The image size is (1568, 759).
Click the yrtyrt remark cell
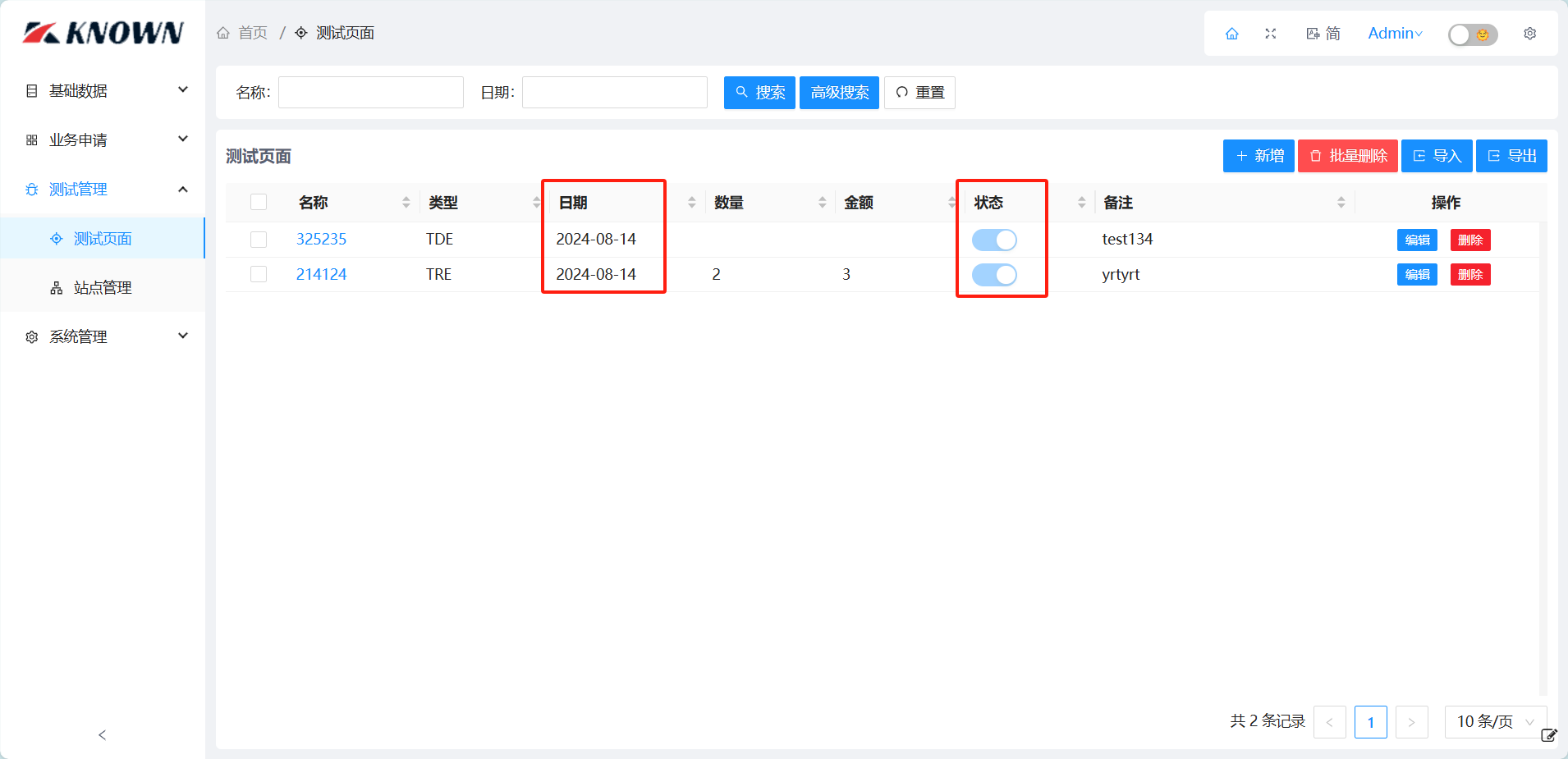click(x=1121, y=274)
